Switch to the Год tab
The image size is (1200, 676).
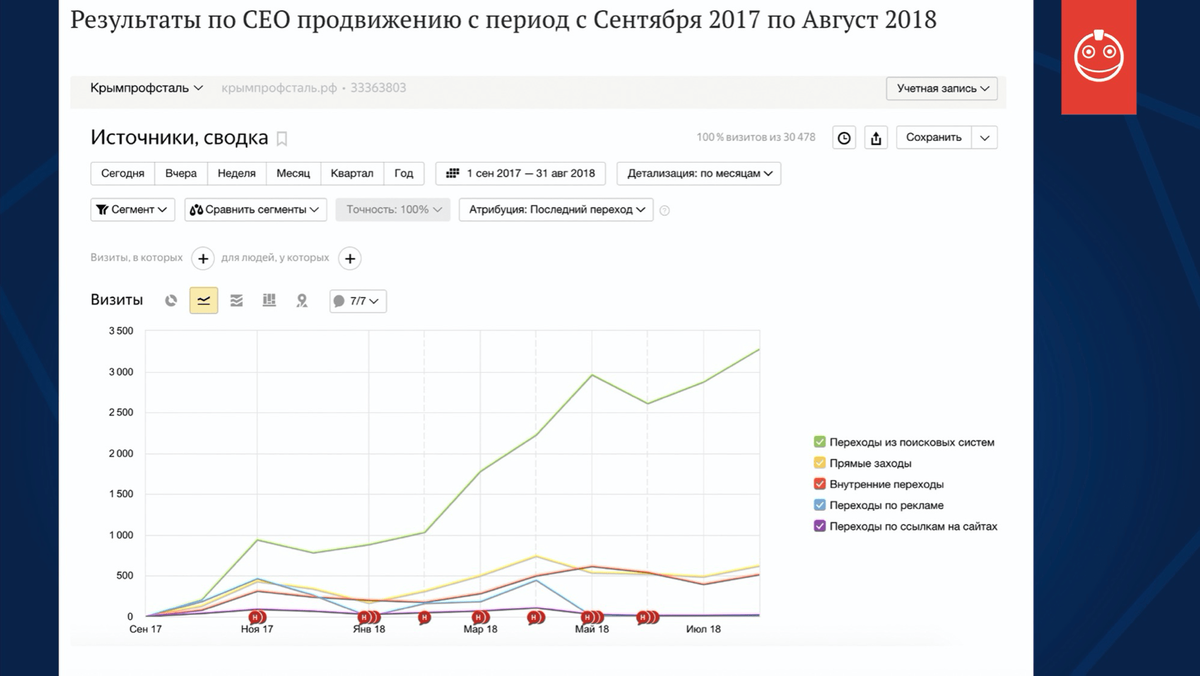pos(404,173)
